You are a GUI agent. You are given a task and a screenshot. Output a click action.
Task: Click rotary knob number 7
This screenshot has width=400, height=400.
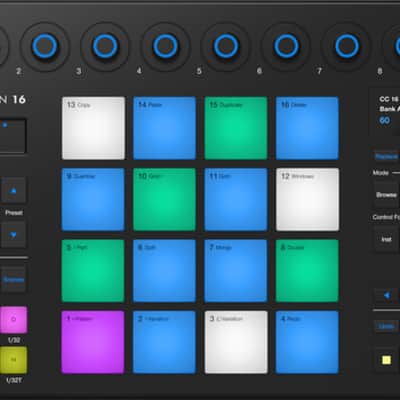coord(347,46)
